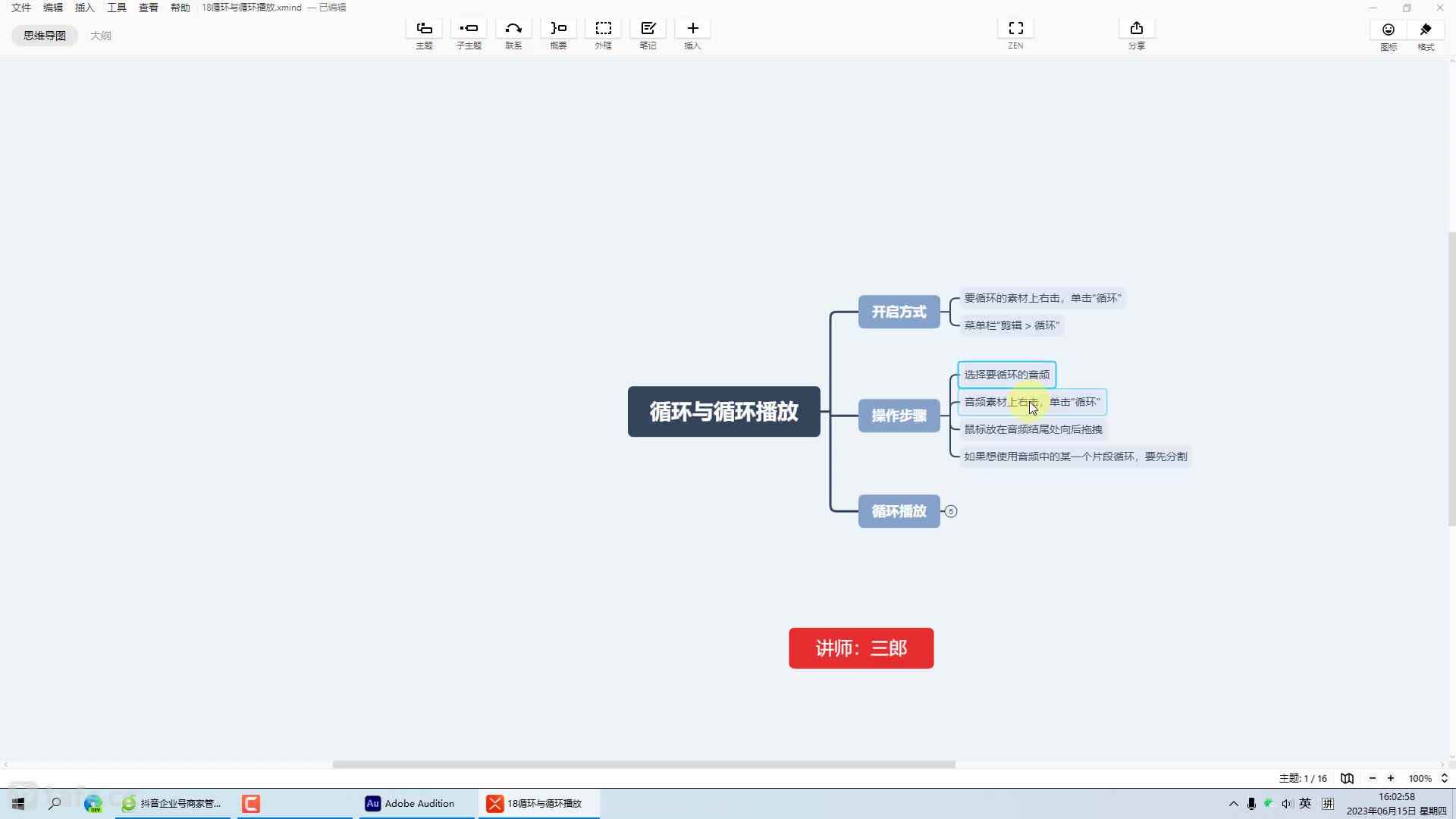Click the 插入 (insert) icon
Image resolution: width=1456 pixels, height=819 pixels.
click(692, 27)
